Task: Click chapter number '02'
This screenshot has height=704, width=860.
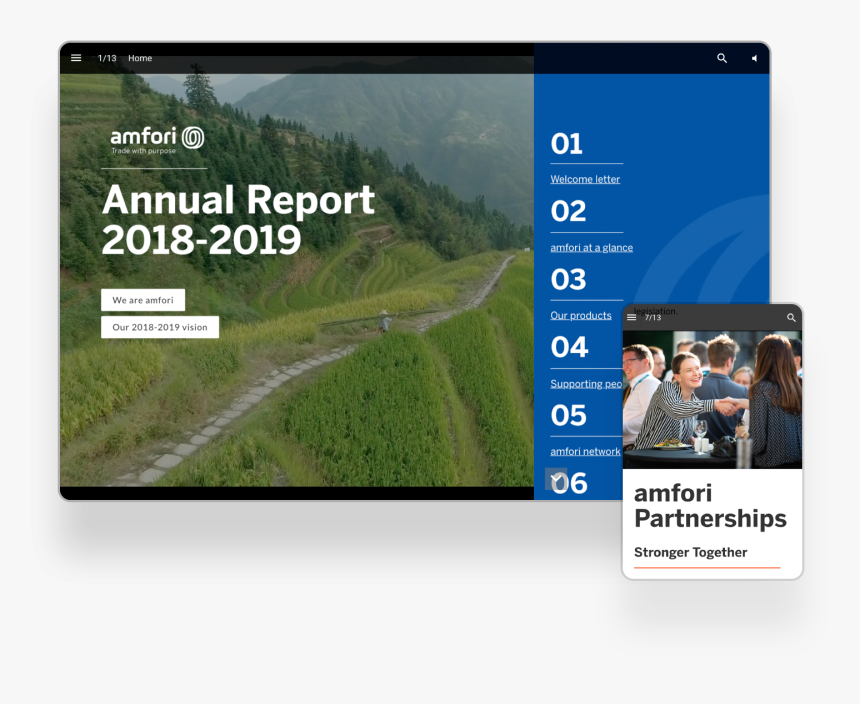Action: (568, 211)
